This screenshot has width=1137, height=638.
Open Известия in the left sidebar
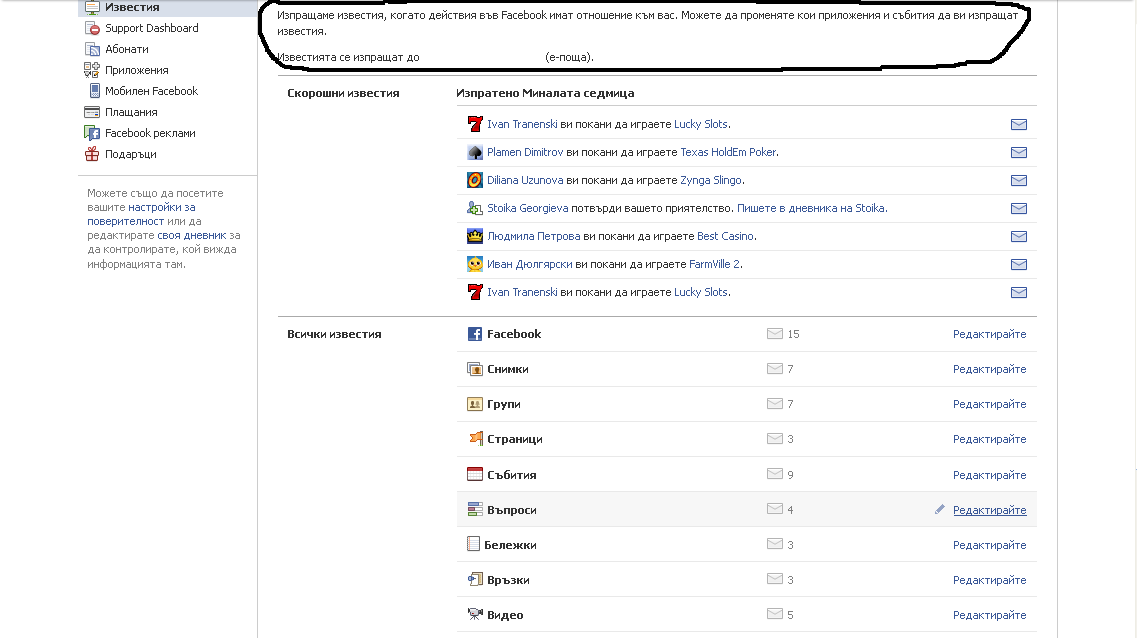pos(132,7)
